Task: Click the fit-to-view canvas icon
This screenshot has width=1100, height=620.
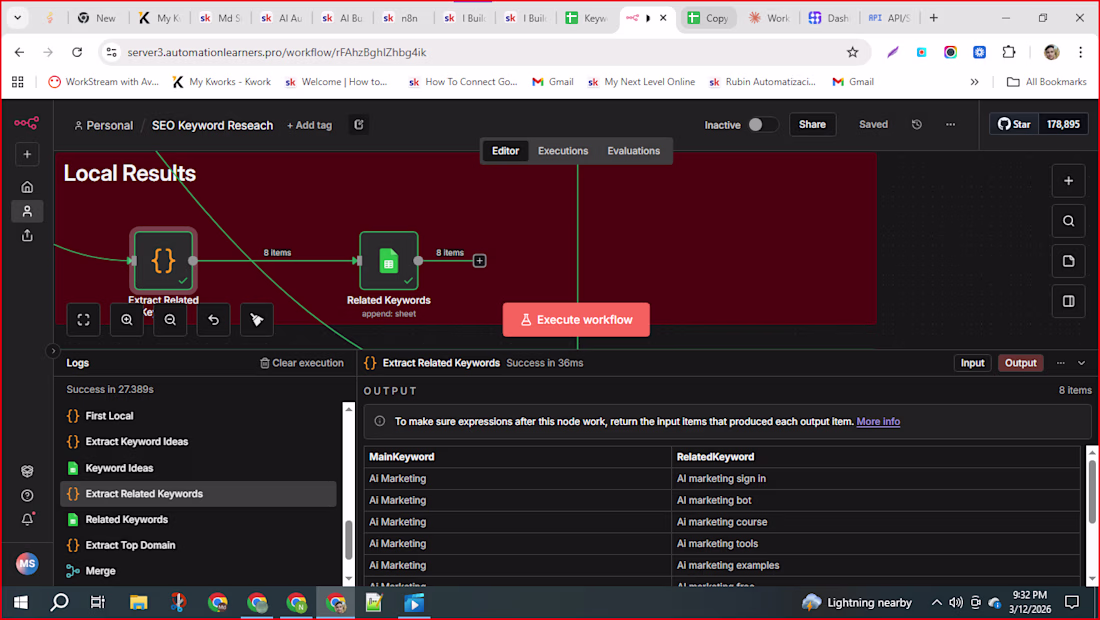Action: pos(83,320)
